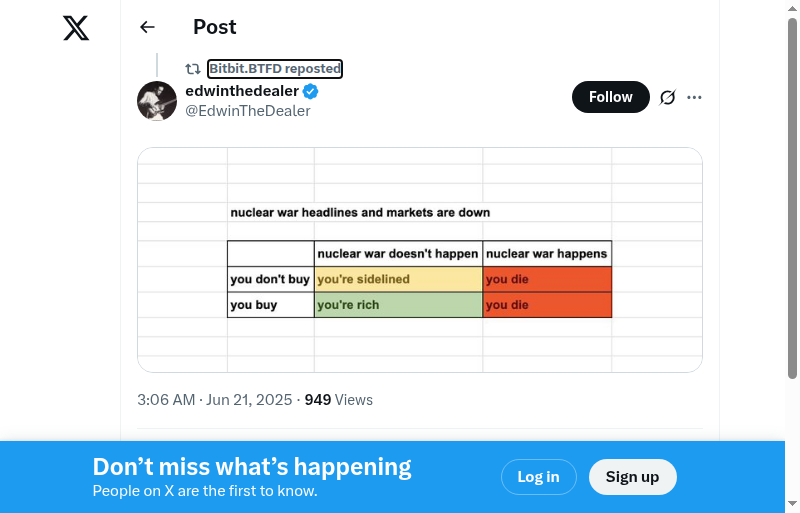Click the X logo home icon
The image size is (800, 513).
tap(76, 28)
